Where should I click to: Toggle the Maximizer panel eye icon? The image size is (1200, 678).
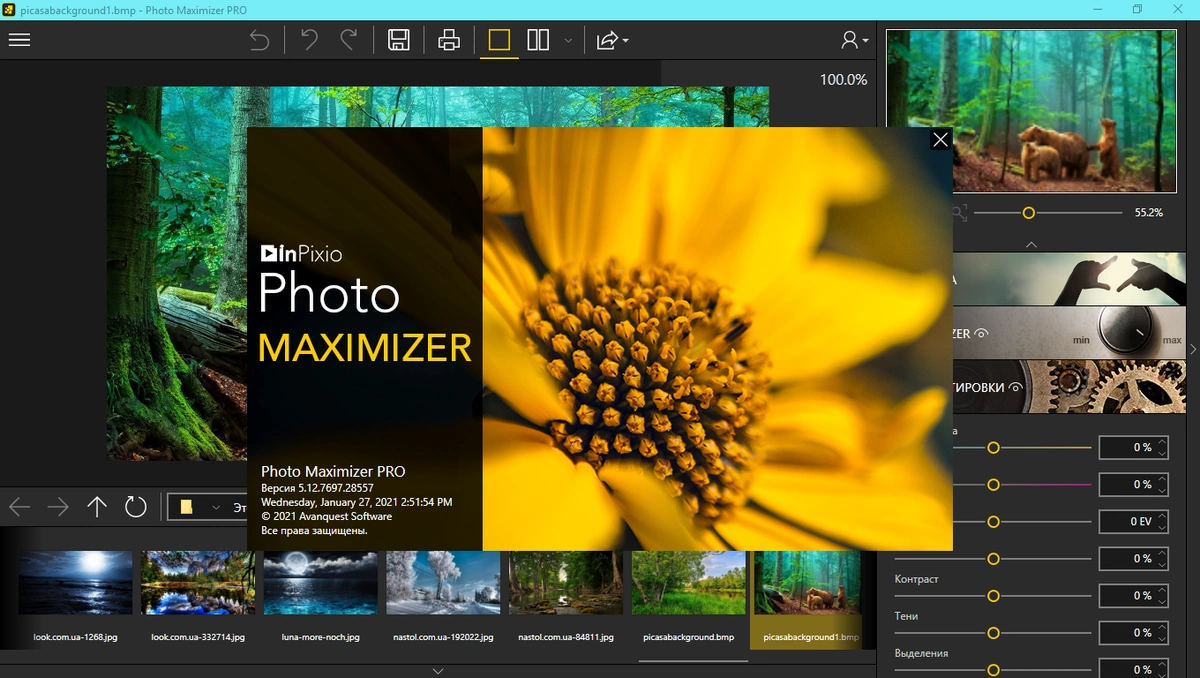point(981,334)
